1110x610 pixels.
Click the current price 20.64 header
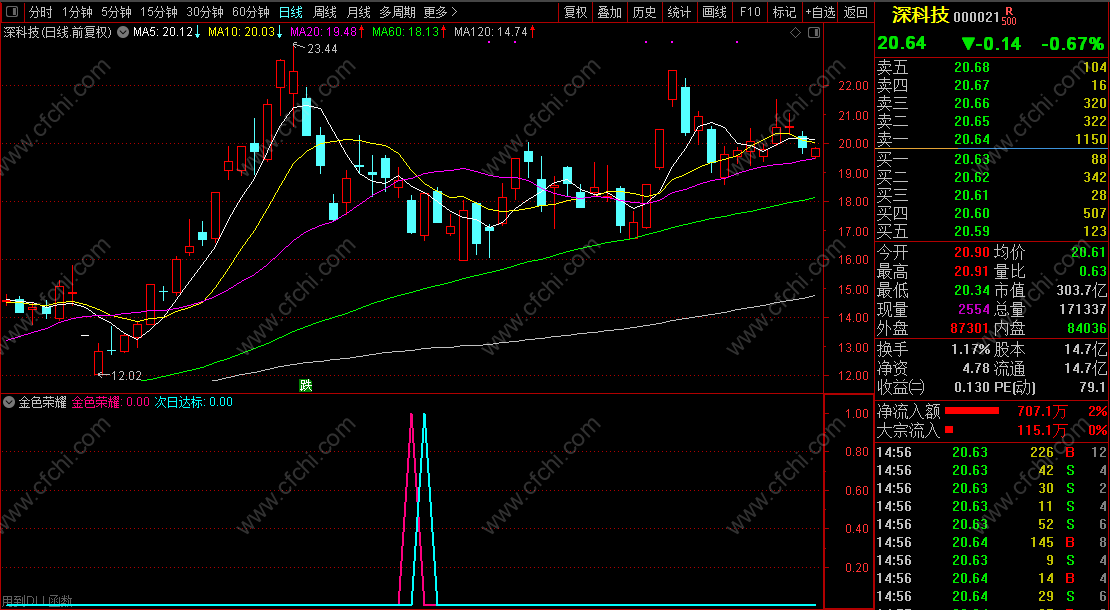902,43
